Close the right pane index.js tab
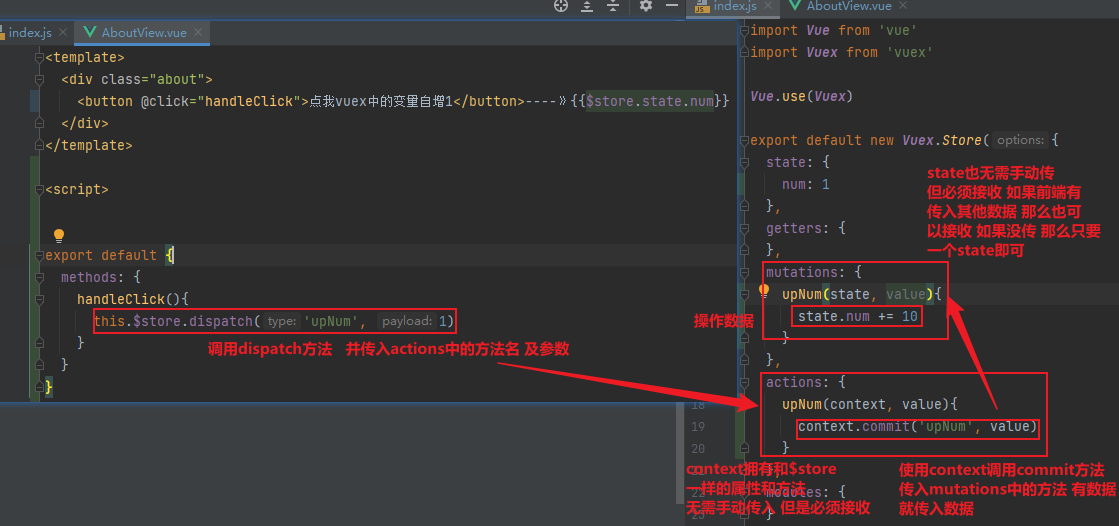This screenshot has width=1119, height=526. [768, 6]
